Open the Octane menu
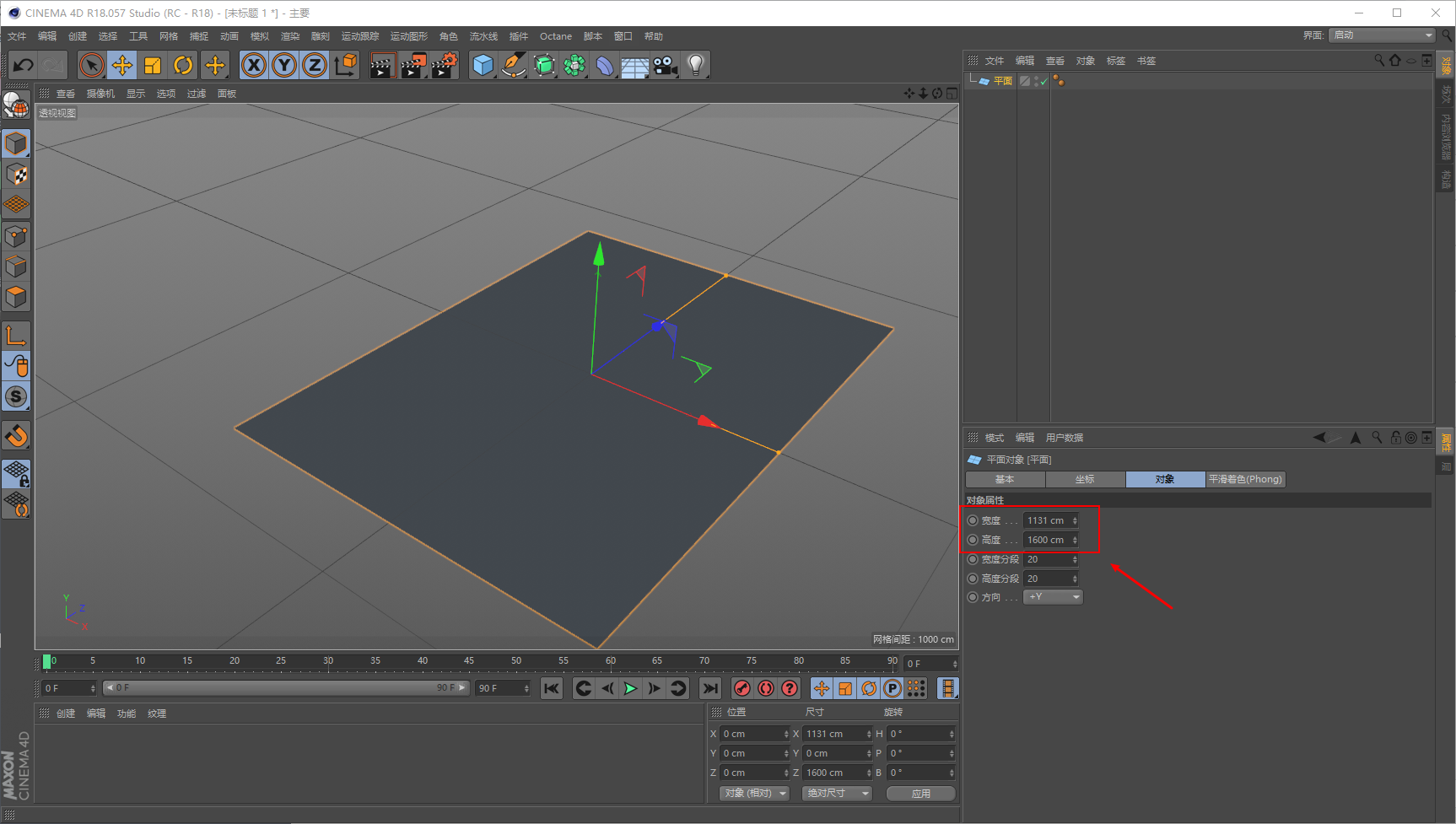This screenshot has height=824, width=1456. pos(556,36)
